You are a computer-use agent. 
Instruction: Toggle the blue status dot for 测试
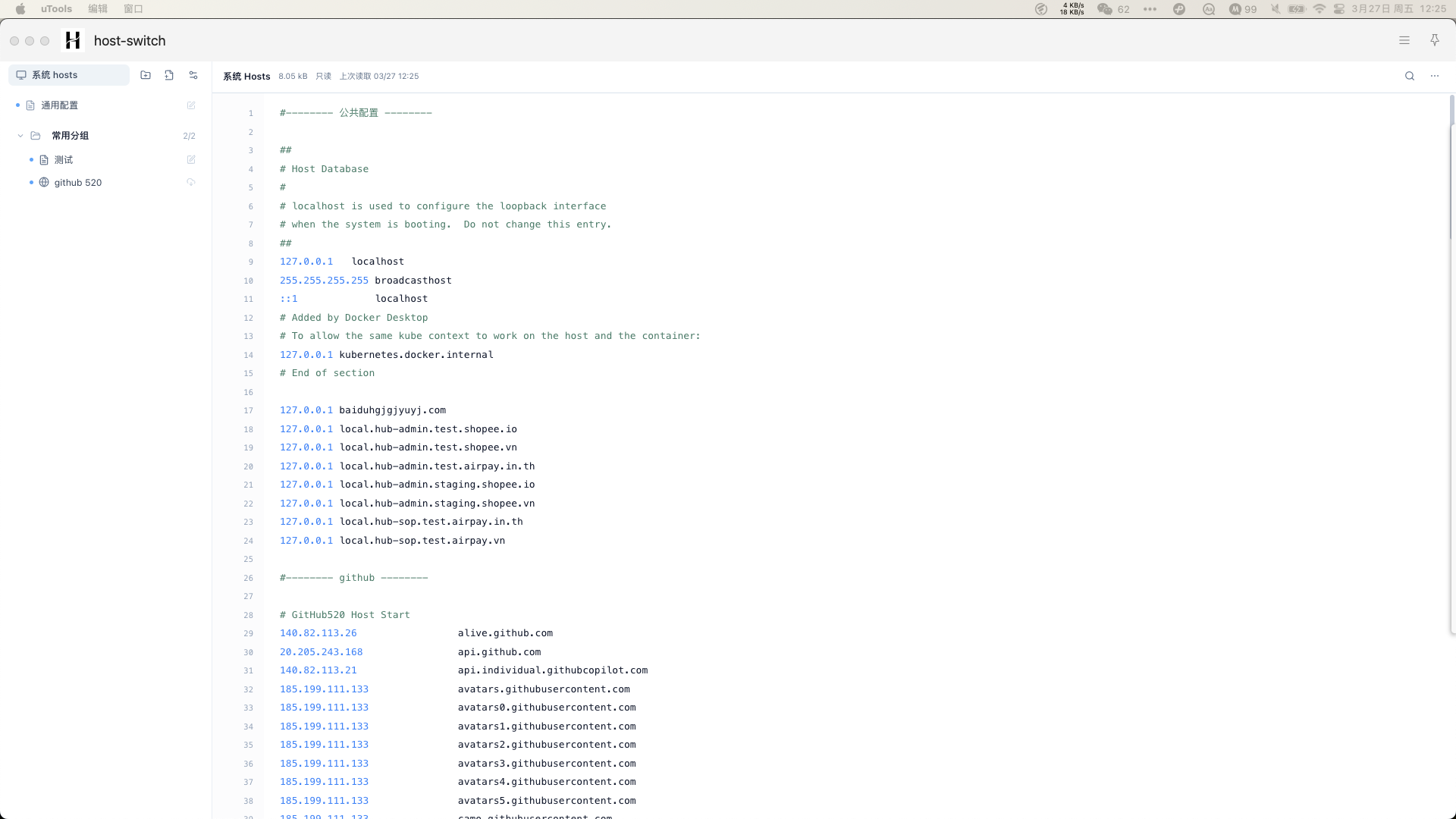click(x=31, y=160)
